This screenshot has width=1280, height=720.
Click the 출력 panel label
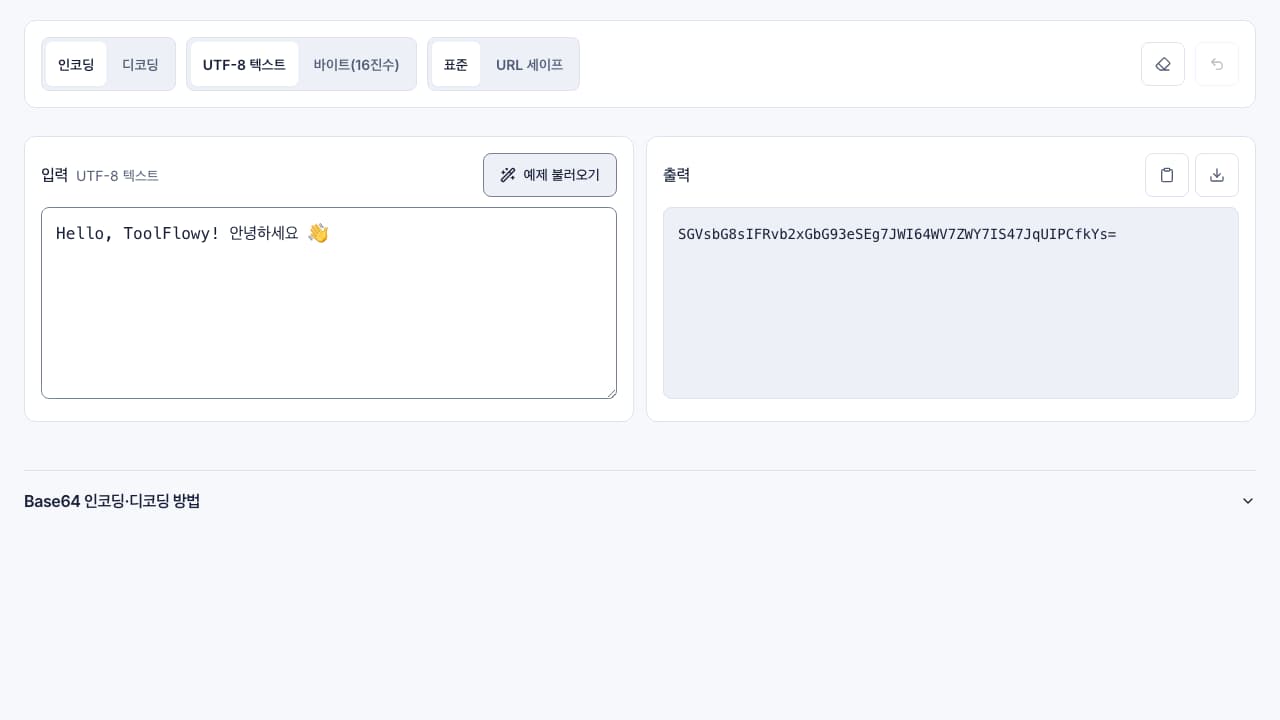pyautogui.click(x=676, y=175)
